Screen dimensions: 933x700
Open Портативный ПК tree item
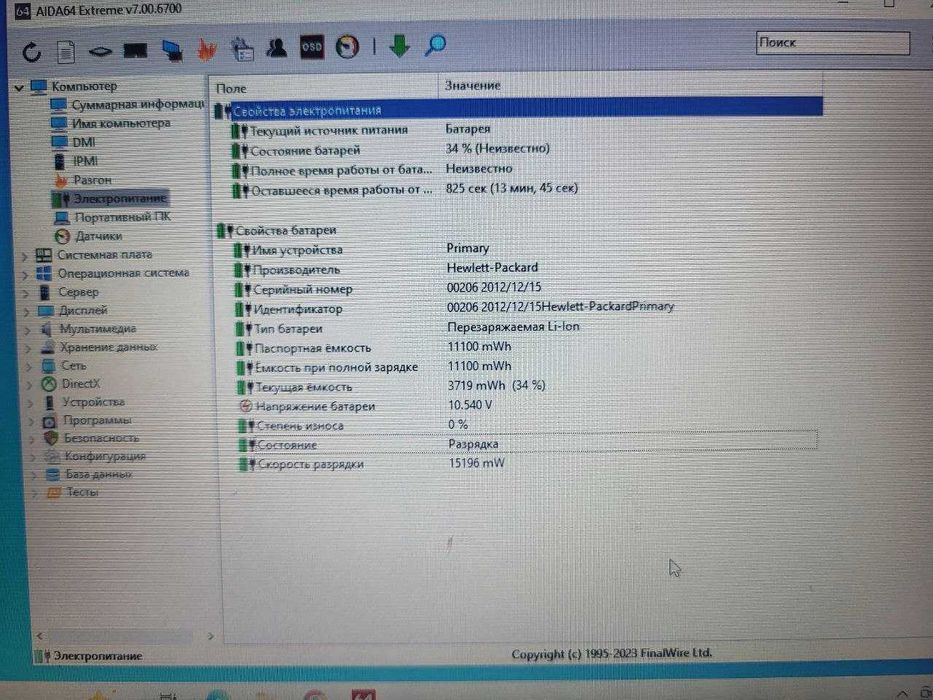tap(112, 217)
